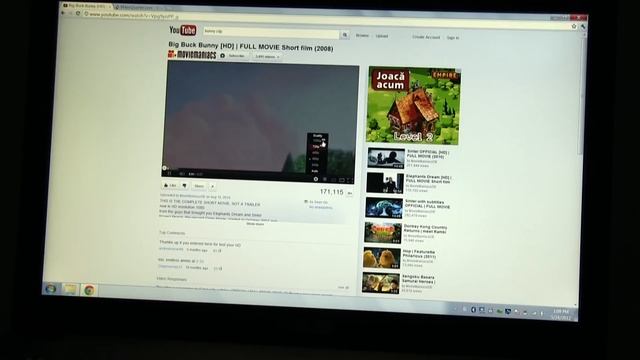The height and width of the screenshot is (360, 640).
Task: Select 360p in quality menu
Action: pos(316,159)
